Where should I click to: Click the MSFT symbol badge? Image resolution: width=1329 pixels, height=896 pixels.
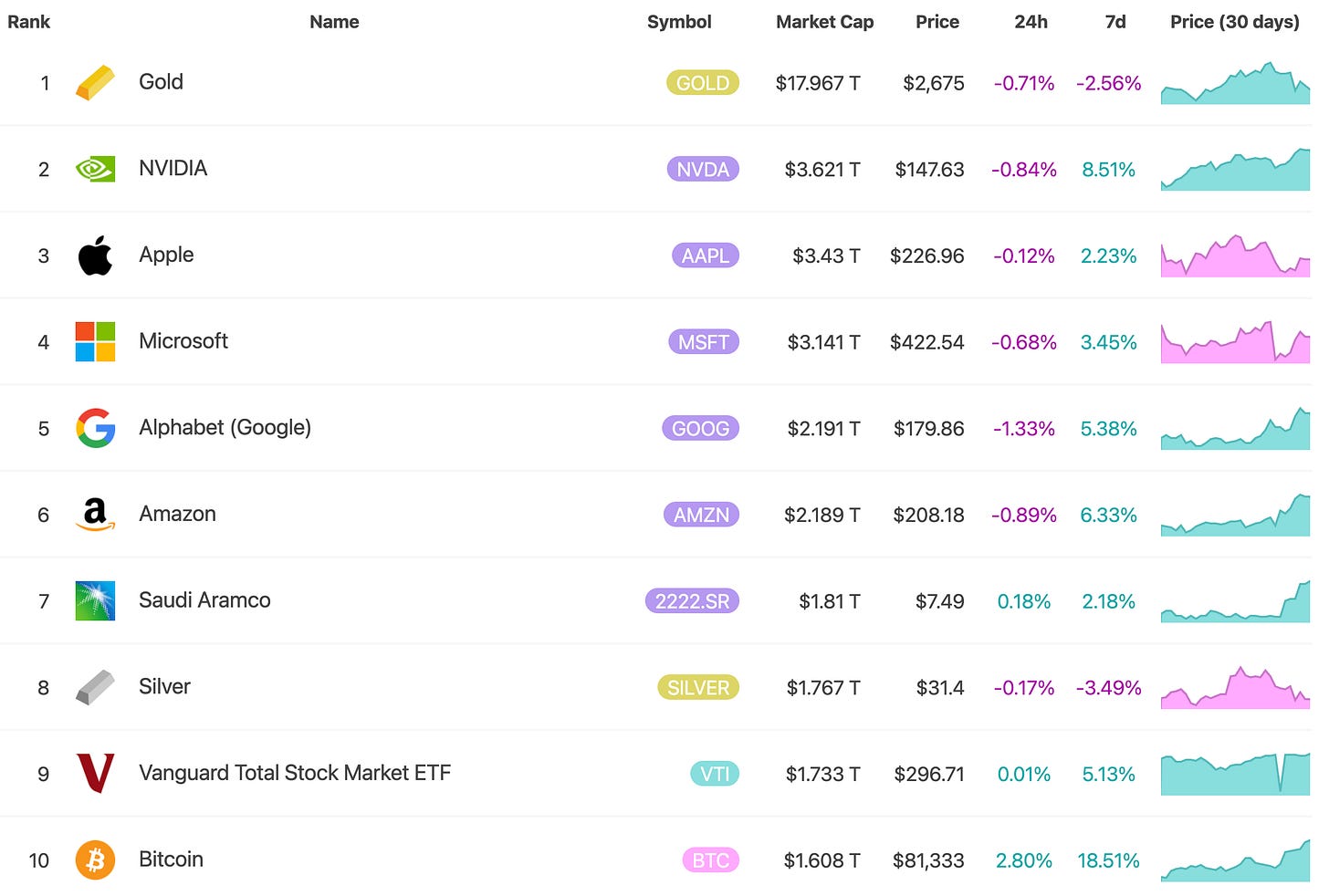703,342
